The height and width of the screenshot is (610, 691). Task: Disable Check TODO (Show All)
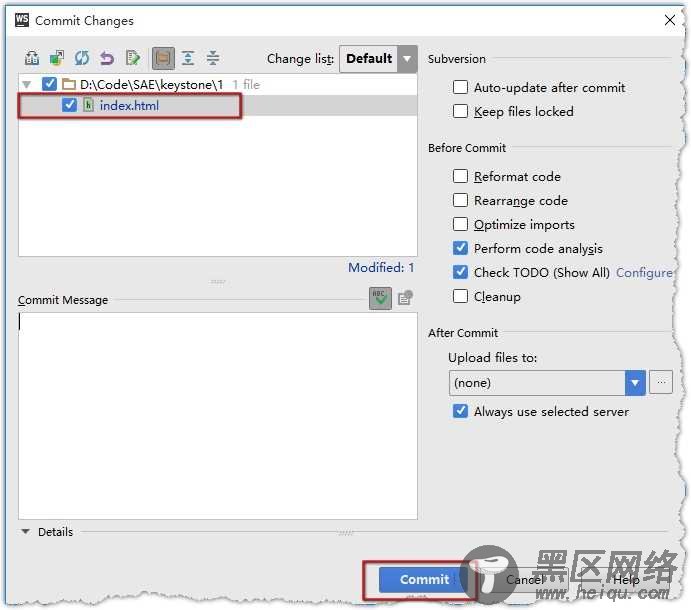click(460, 272)
